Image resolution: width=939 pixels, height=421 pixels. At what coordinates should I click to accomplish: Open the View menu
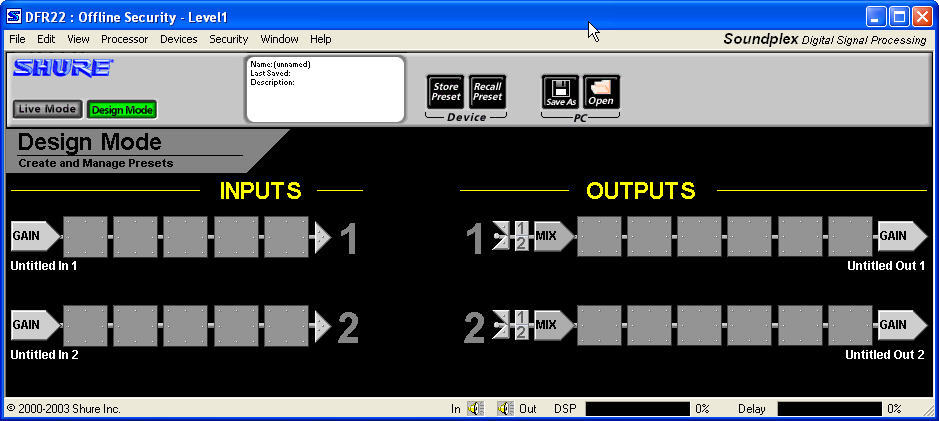pos(78,39)
